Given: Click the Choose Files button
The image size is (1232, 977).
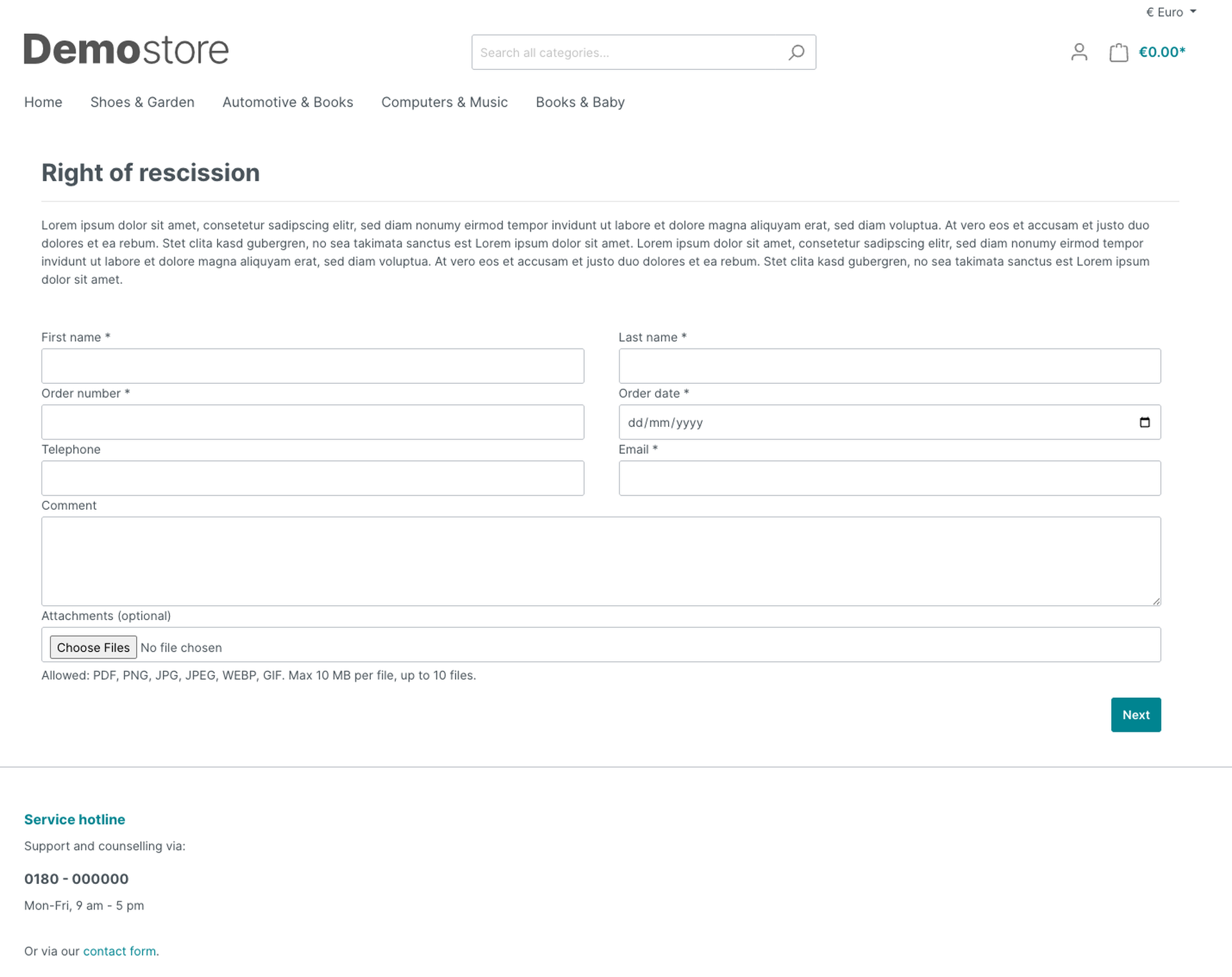Looking at the screenshot, I should click(93, 648).
